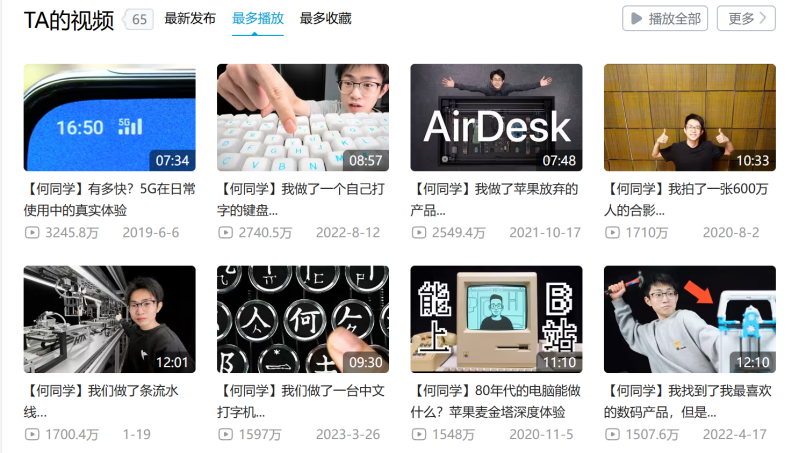Screen dimensions: 792x453
Task: Click the chevron arrow beside 更多
Action: [763, 18]
